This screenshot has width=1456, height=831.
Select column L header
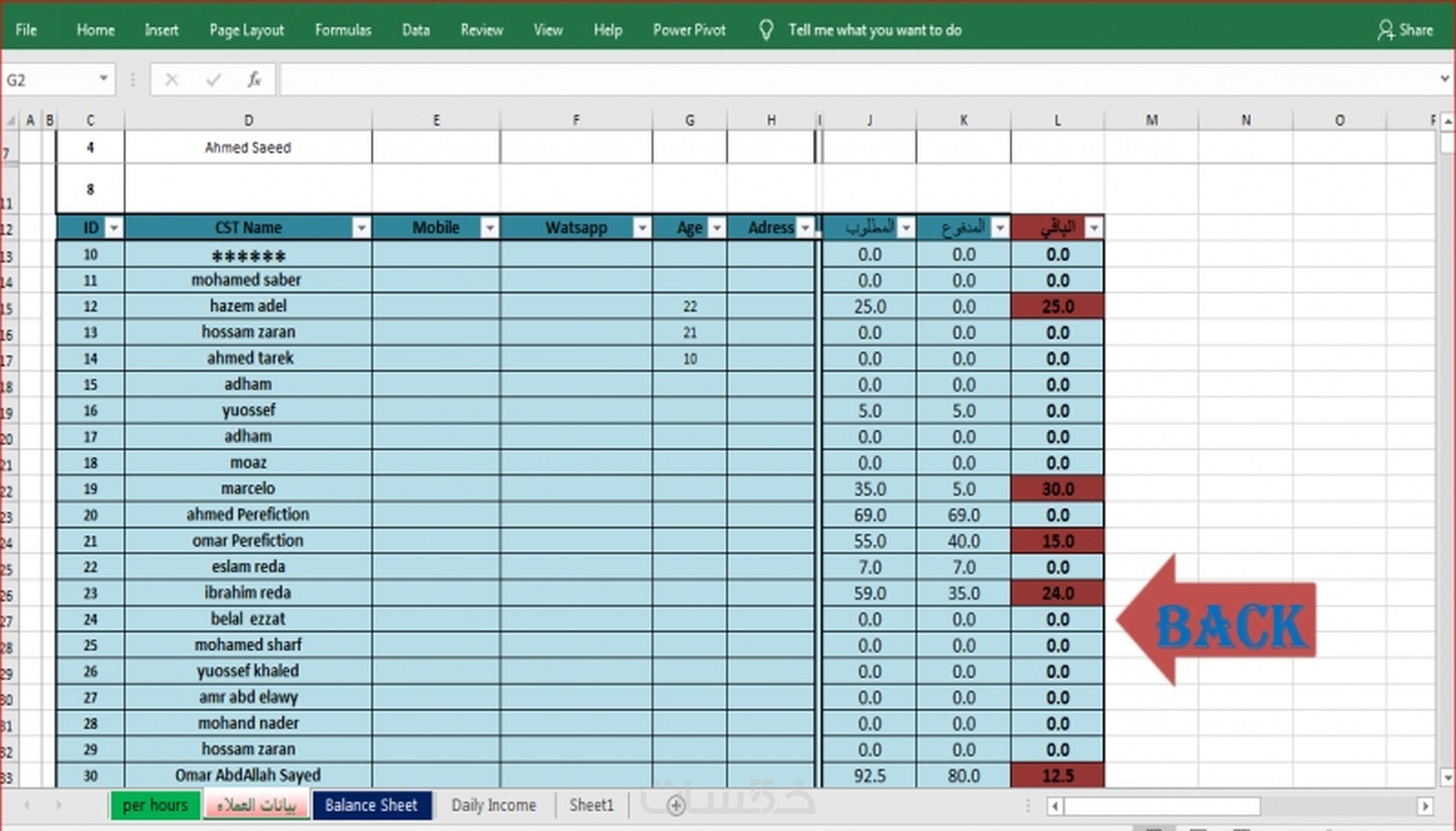(1058, 120)
